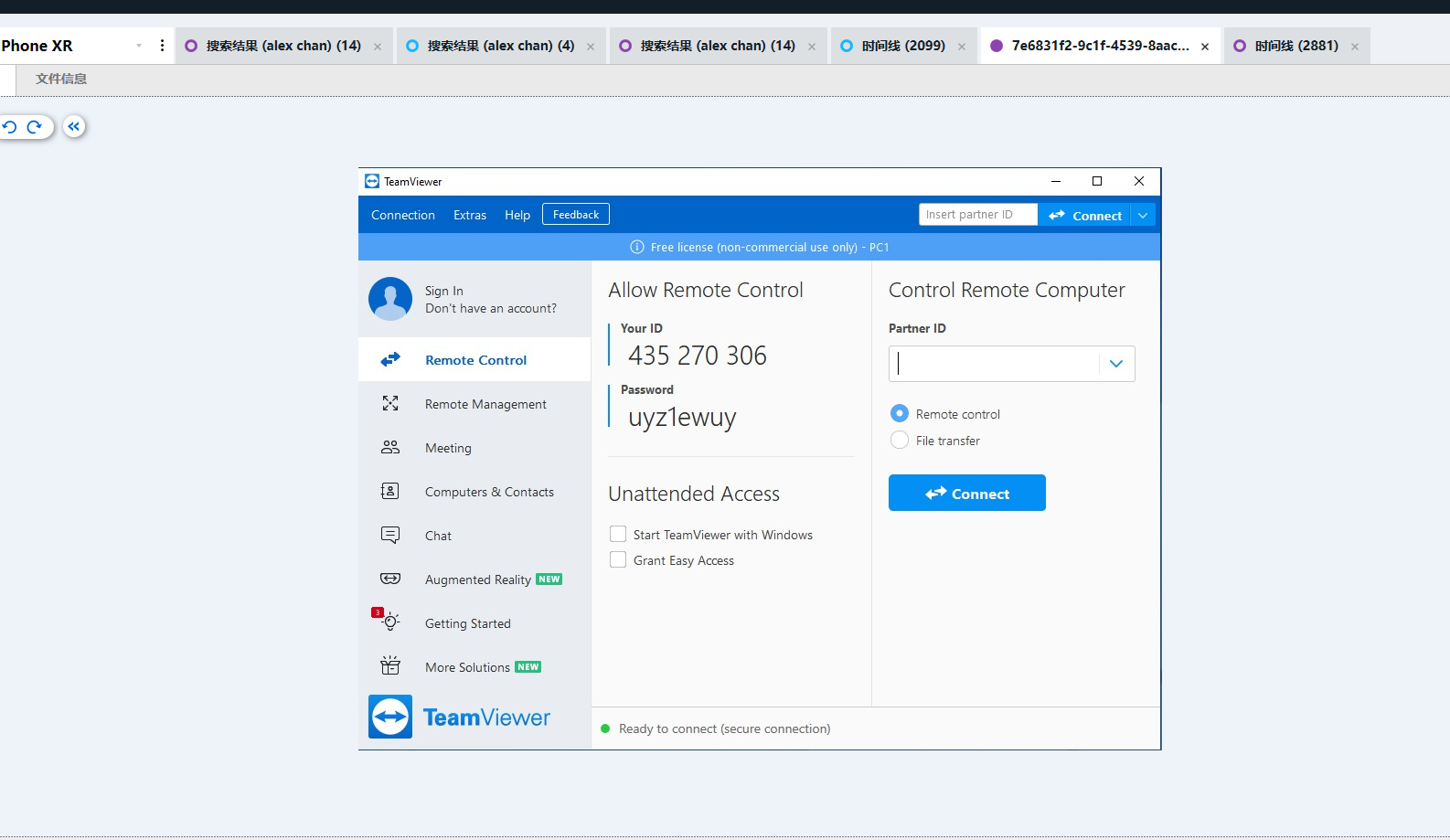1450x840 pixels.
Task: Select Remote Management in the sidebar
Action: click(474, 404)
